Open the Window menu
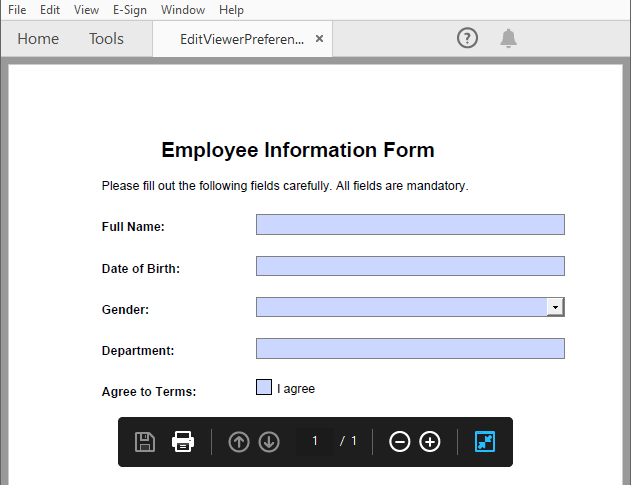Viewport: 631px width, 485px height. [183, 10]
